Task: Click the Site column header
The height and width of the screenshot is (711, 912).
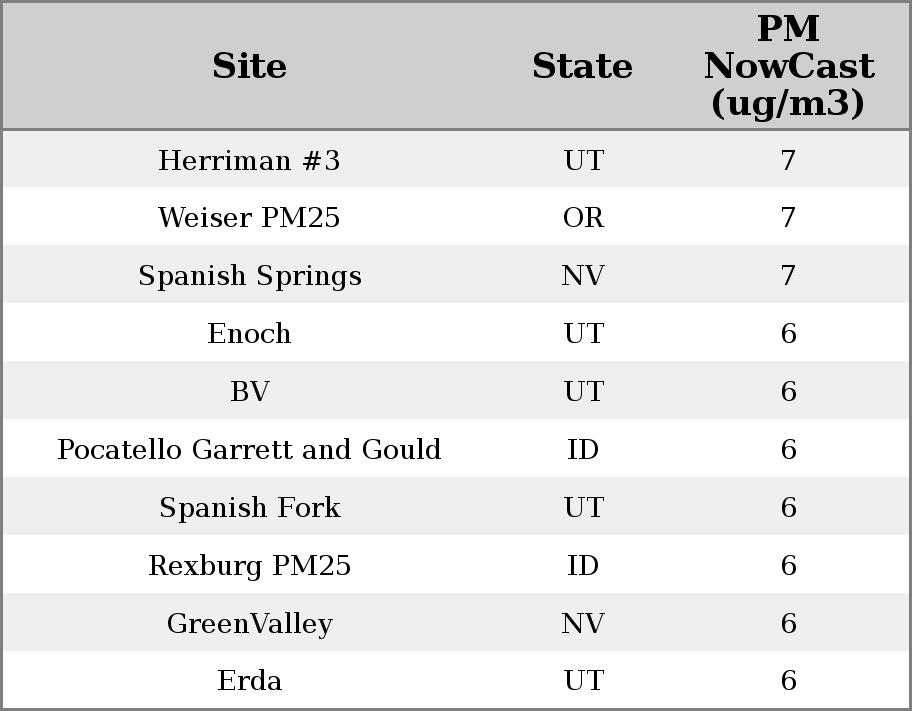Action: coord(249,66)
